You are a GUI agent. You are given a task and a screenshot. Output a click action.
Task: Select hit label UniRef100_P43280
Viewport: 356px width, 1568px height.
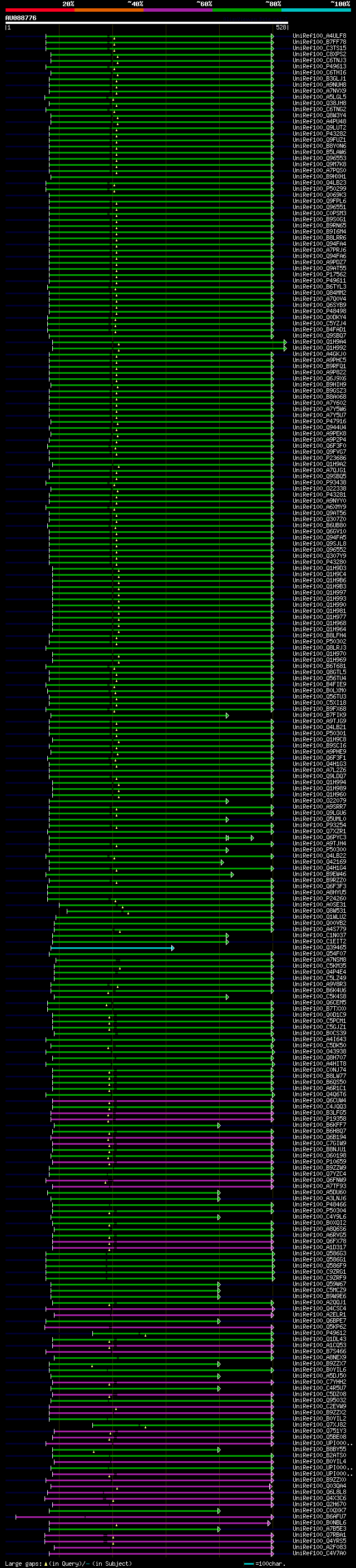[x=319, y=562]
